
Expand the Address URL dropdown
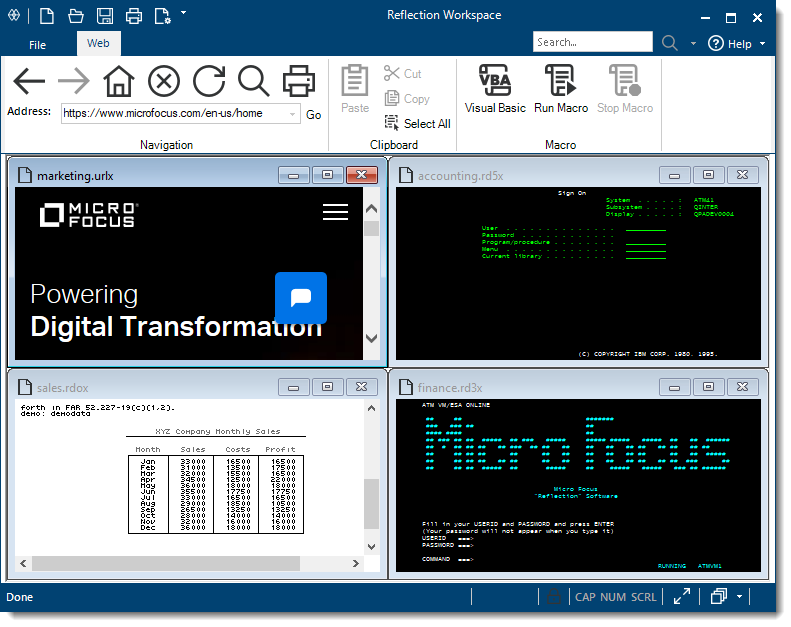292,114
